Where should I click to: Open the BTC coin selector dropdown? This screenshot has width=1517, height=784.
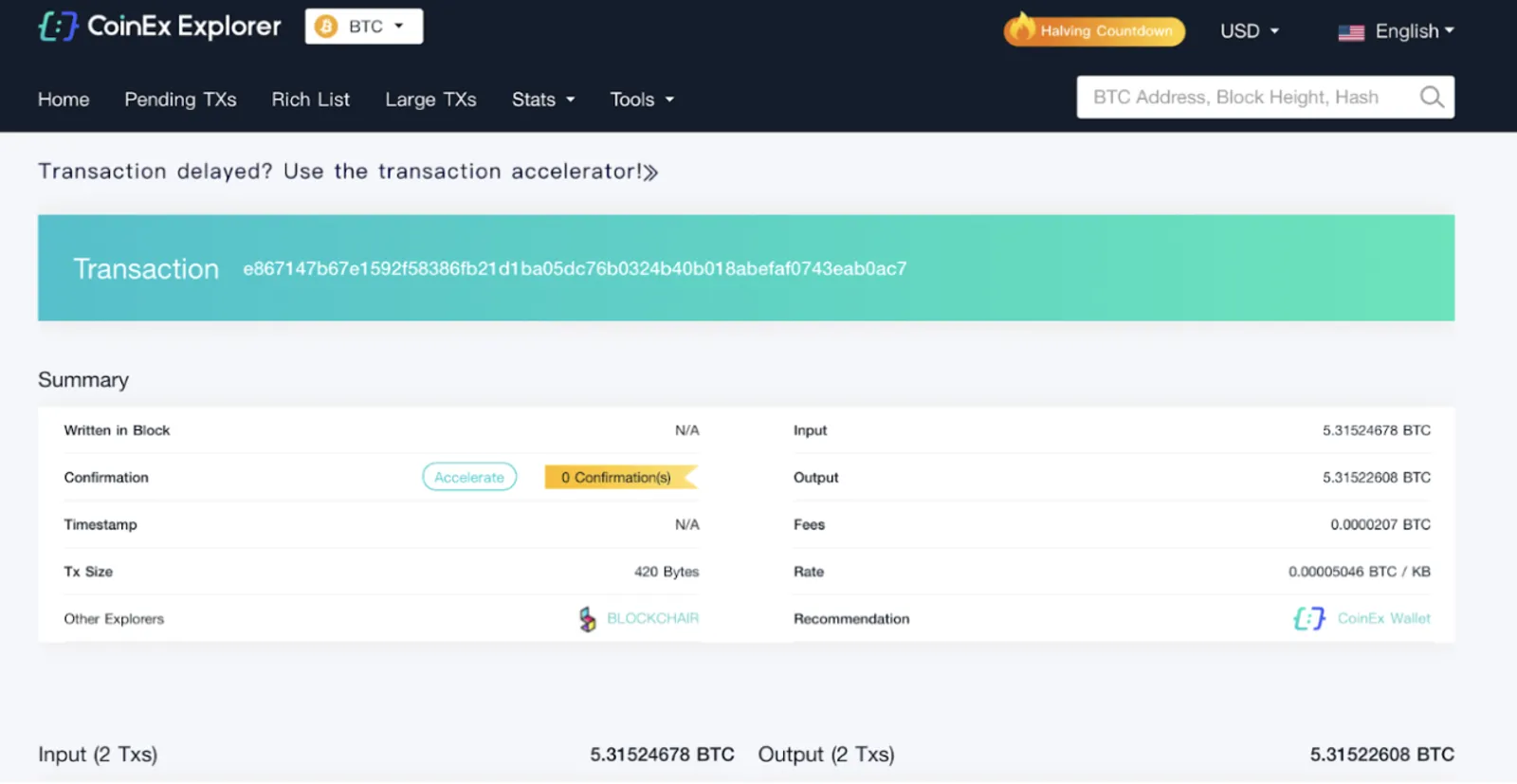(x=364, y=27)
